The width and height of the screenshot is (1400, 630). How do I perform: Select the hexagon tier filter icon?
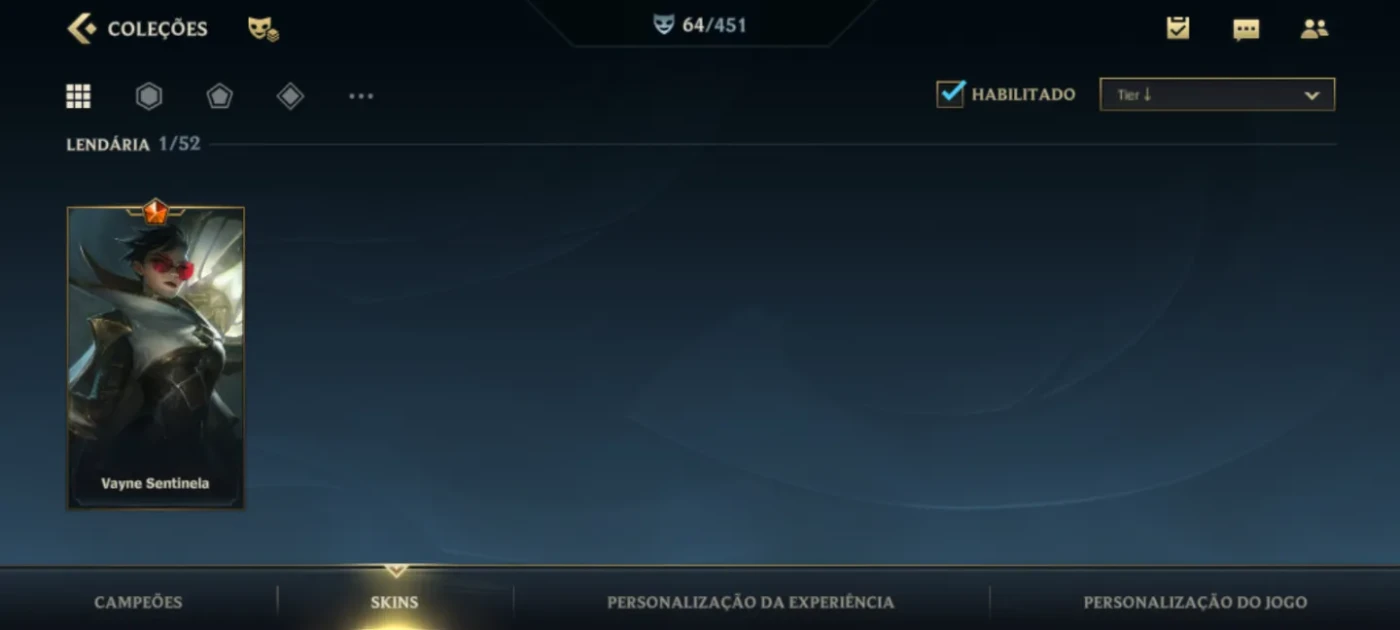(149, 96)
